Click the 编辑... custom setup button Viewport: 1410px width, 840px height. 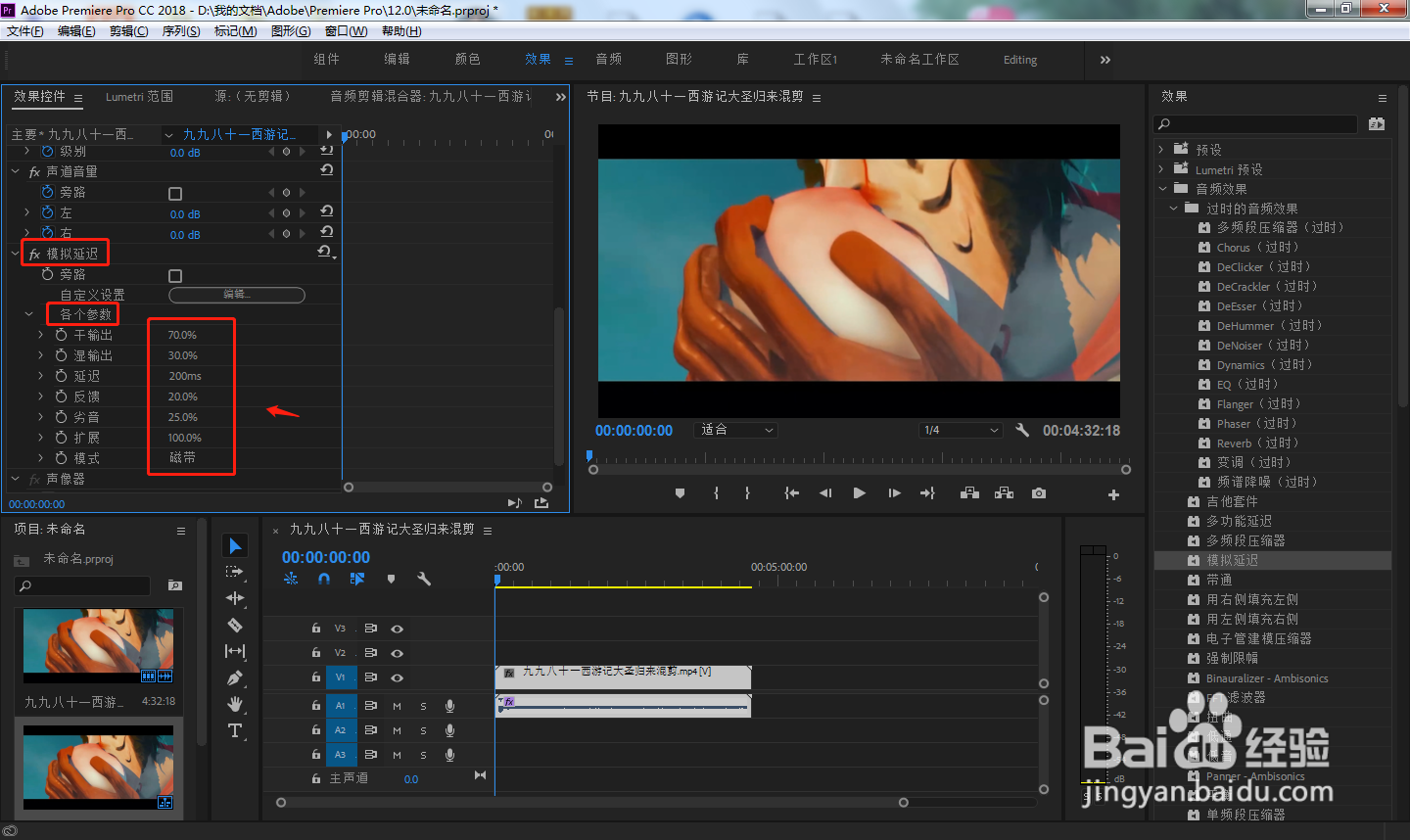coord(237,295)
